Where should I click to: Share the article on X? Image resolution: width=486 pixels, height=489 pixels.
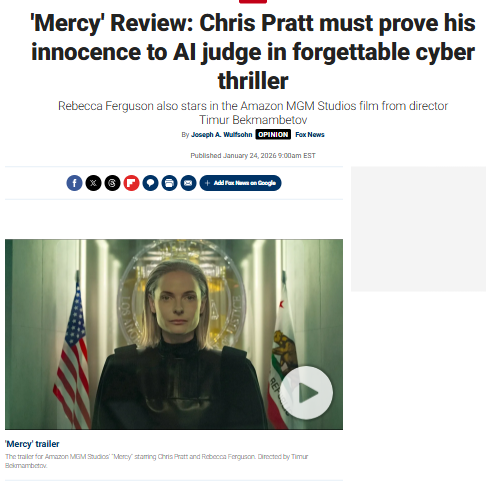tap(93, 183)
